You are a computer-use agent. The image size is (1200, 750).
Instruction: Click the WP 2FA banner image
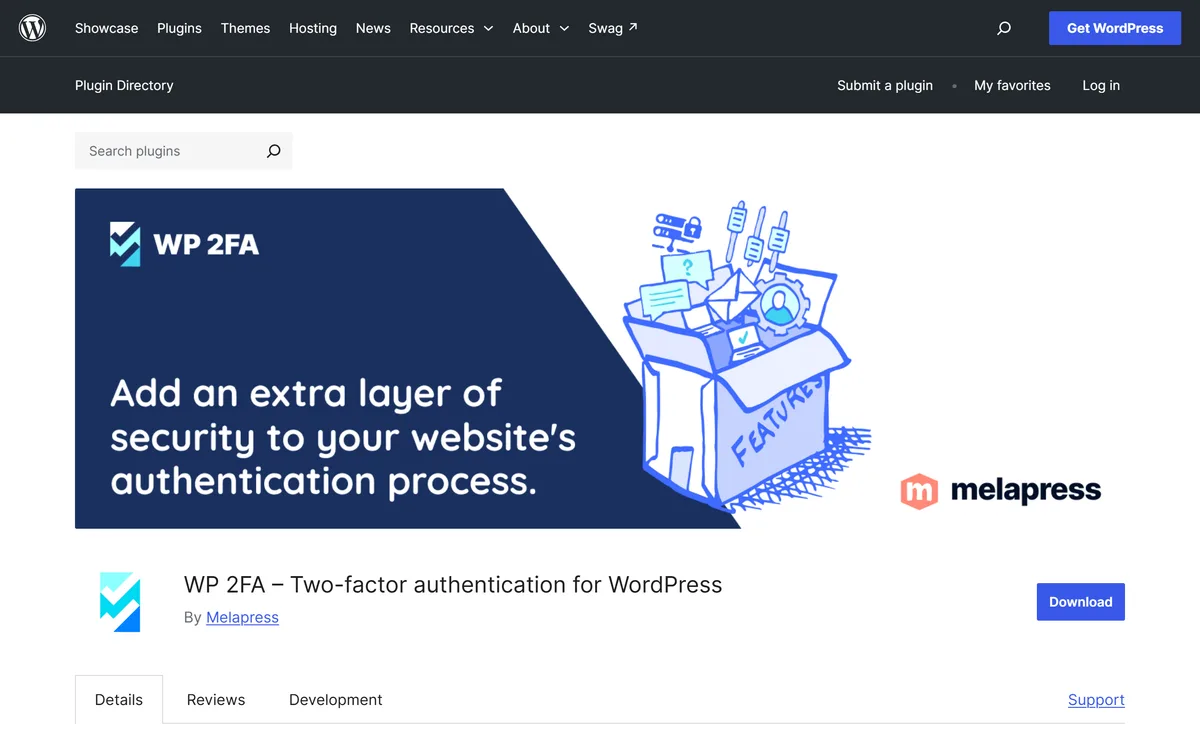coord(600,358)
